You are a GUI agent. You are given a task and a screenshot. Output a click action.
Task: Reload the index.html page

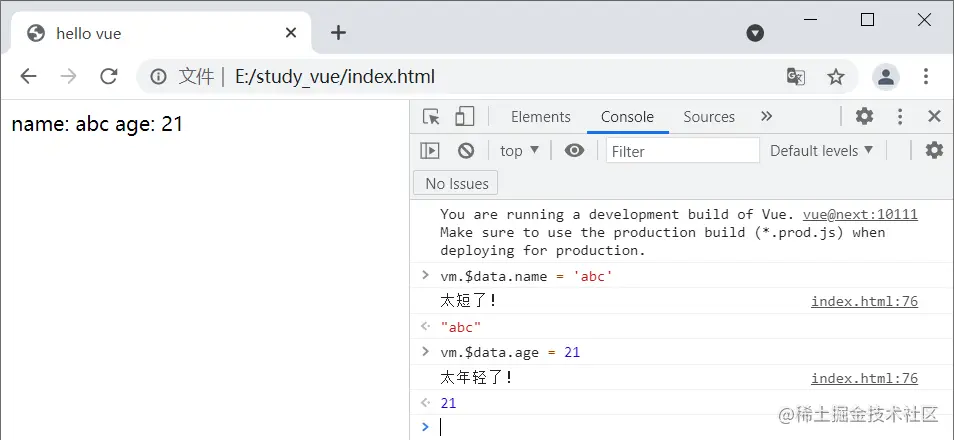pos(108,76)
